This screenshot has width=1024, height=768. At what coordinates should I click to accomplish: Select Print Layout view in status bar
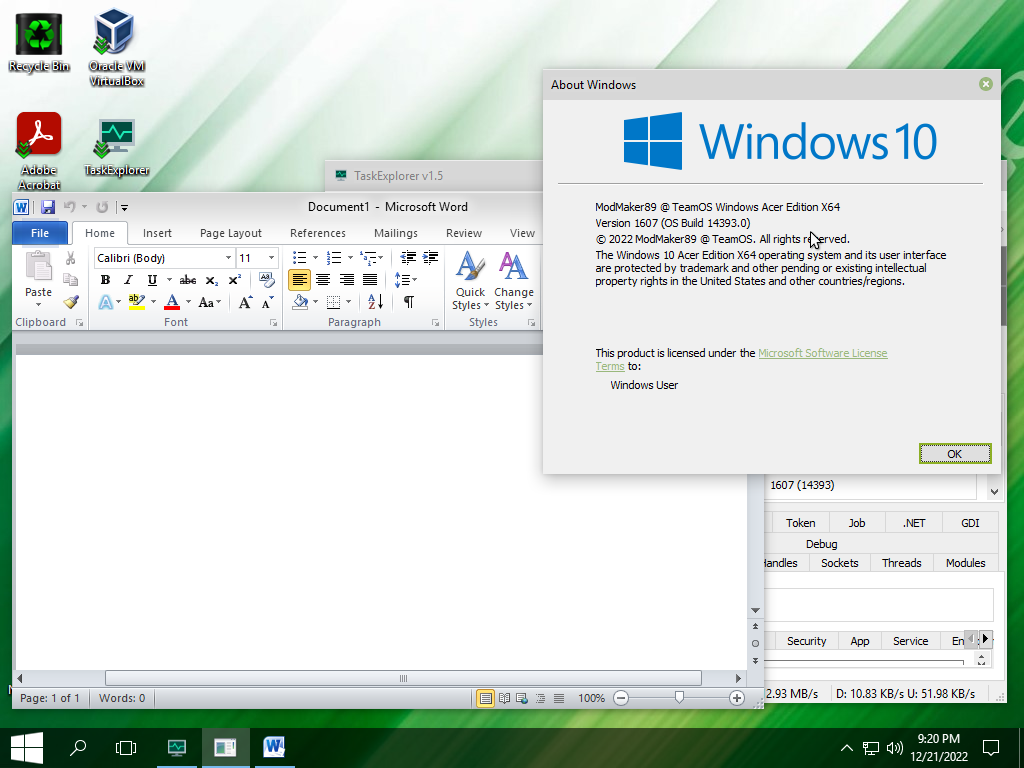coord(485,698)
